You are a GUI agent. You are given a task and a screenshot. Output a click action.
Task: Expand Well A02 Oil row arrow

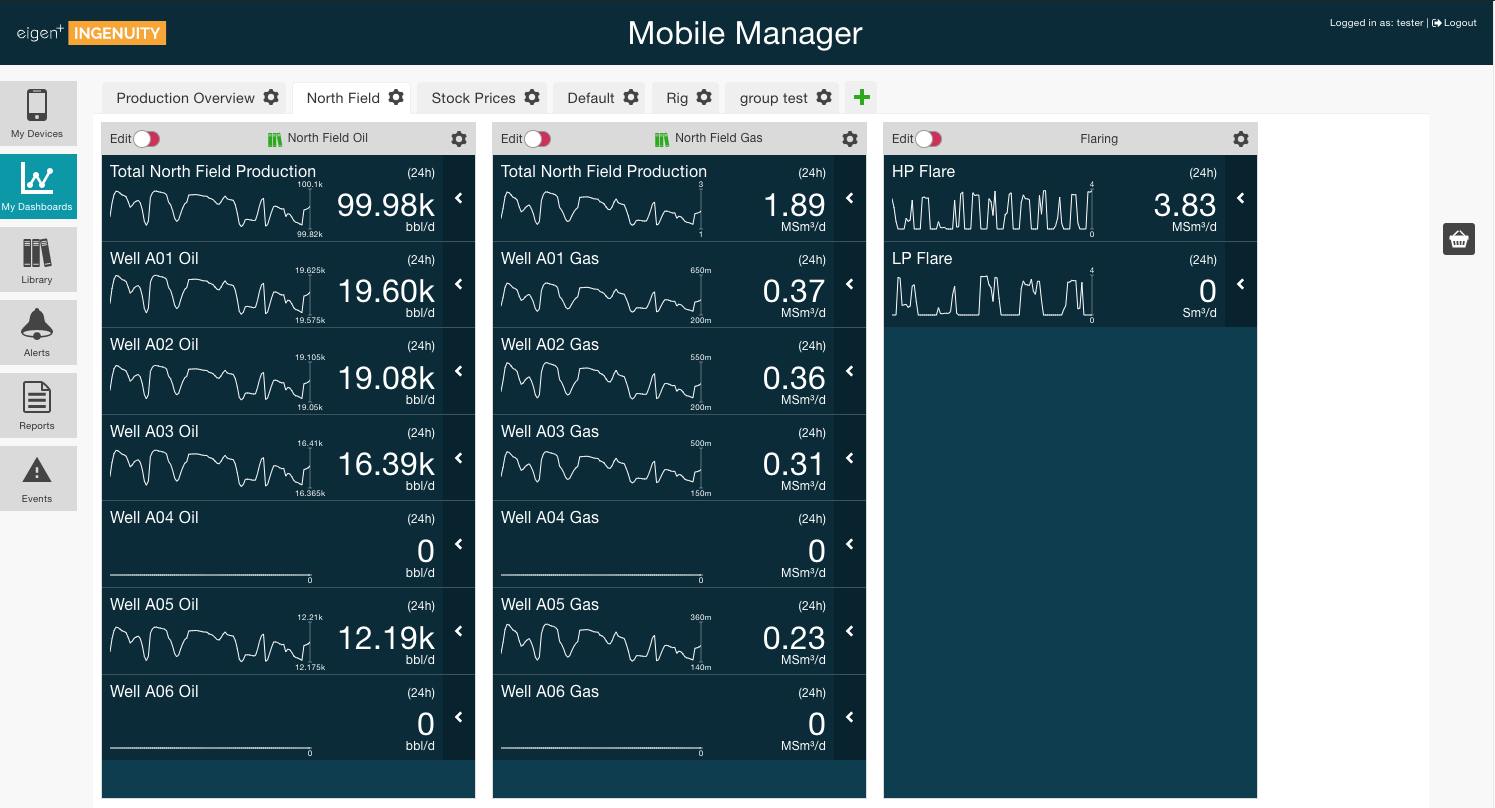(459, 371)
